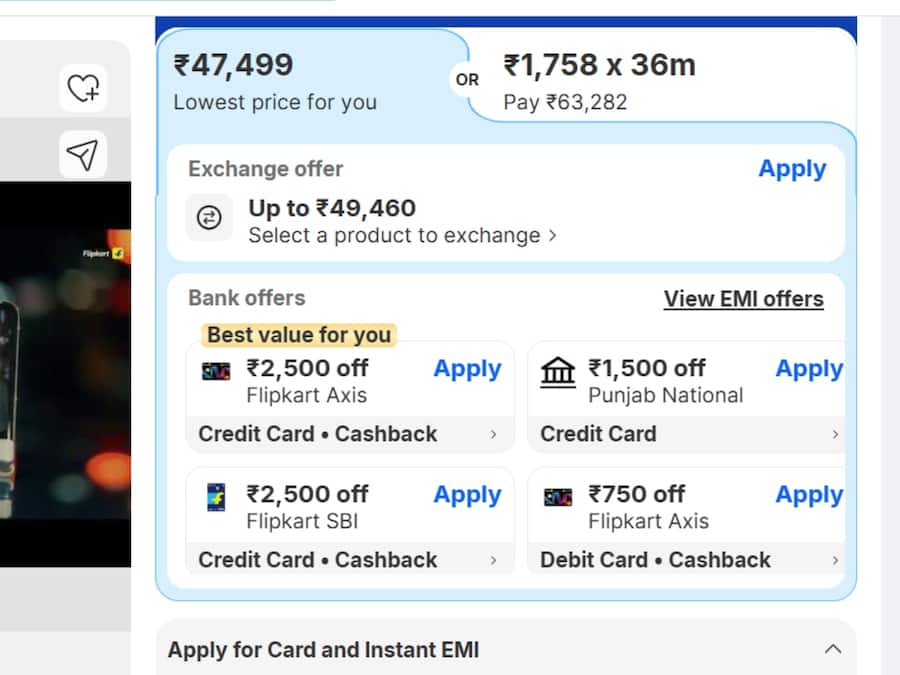This screenshot has width=900, height=675.
Task: Collapse the Apply for Card and Instant EMI section
Action: [x=832, y=649]
